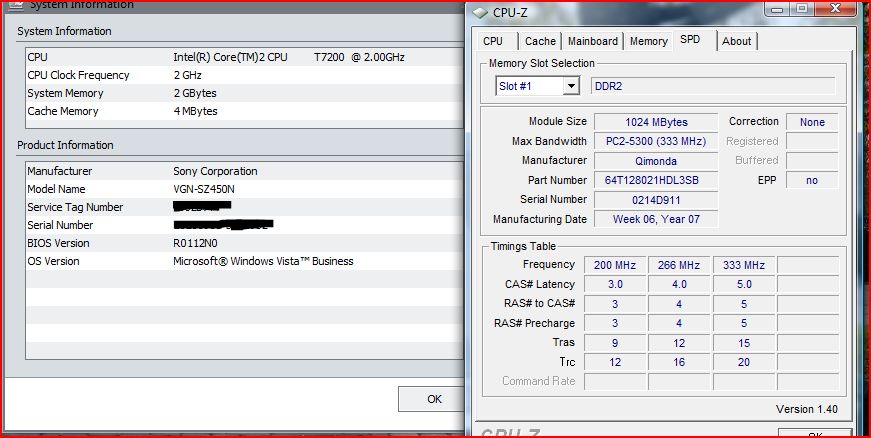Click the Product Information section heading
Screen dimensions: 871x438
[x=65, y=145]
